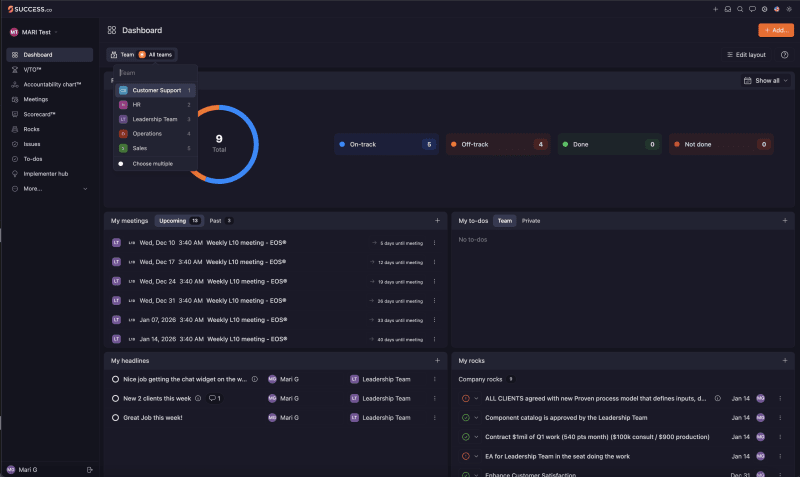This screenshot has height=477, width=800.
Task: Expand the ALL CLIENTS rock chevron
Action: pyautogui.click(x=476, y=398)
